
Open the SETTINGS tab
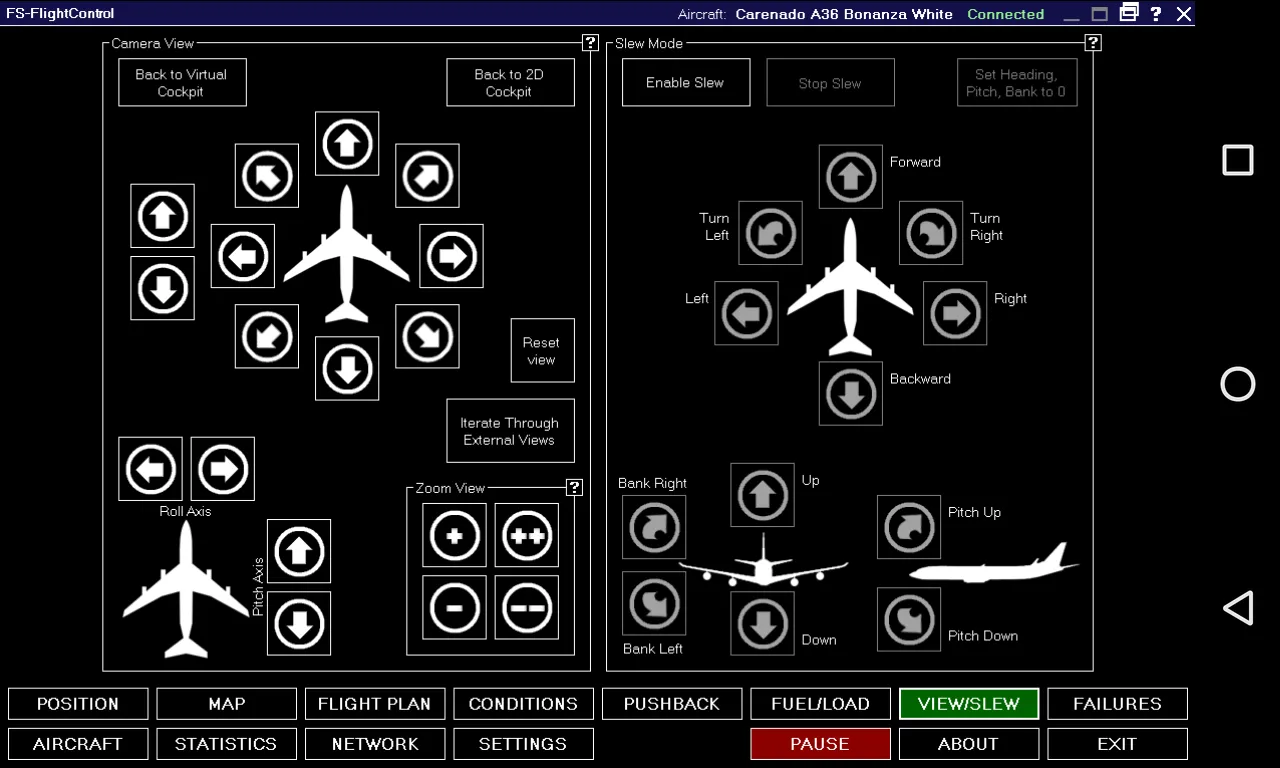[523, 744]
